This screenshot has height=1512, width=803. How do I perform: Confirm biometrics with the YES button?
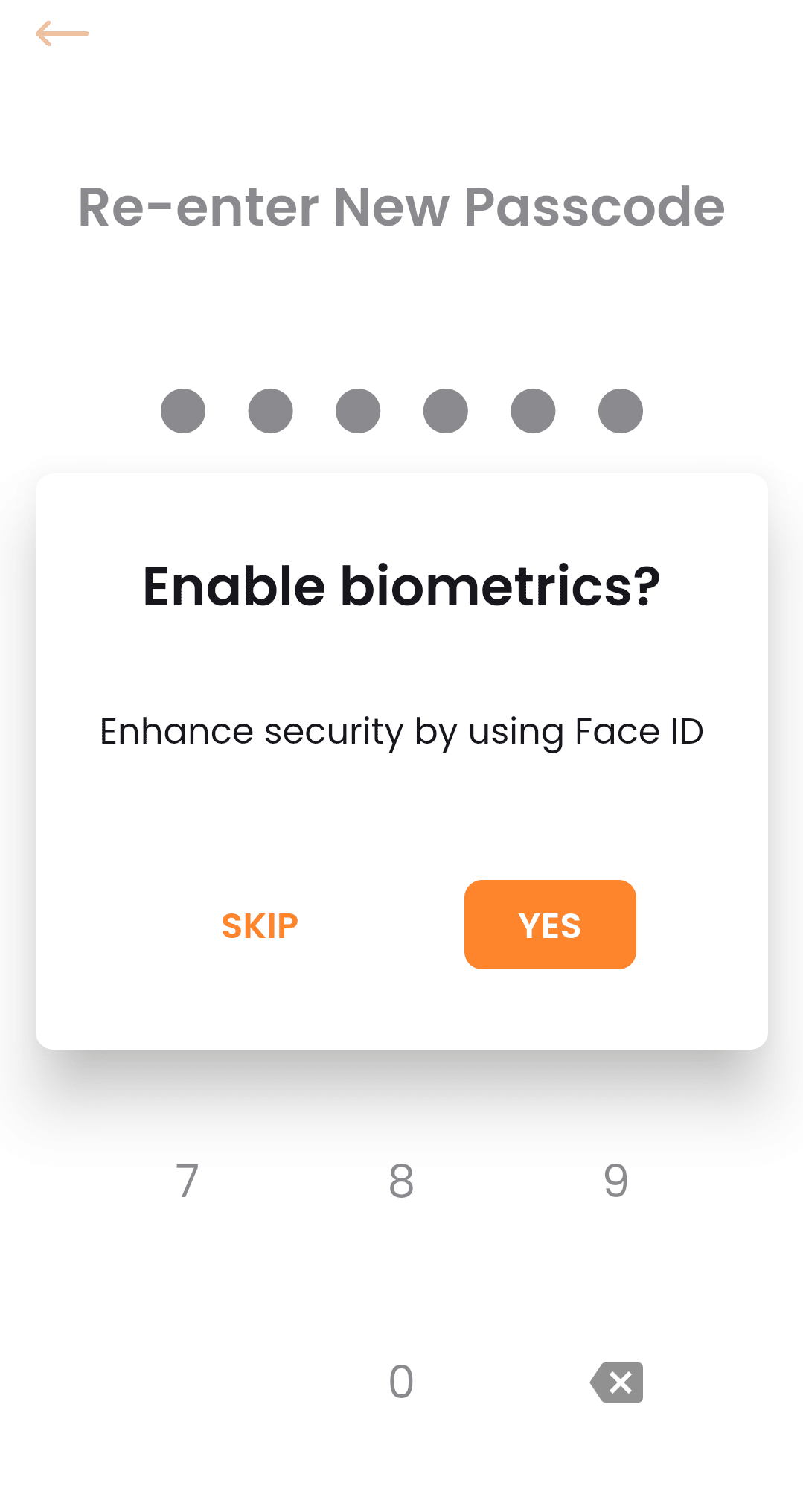[x=550, y=925]
